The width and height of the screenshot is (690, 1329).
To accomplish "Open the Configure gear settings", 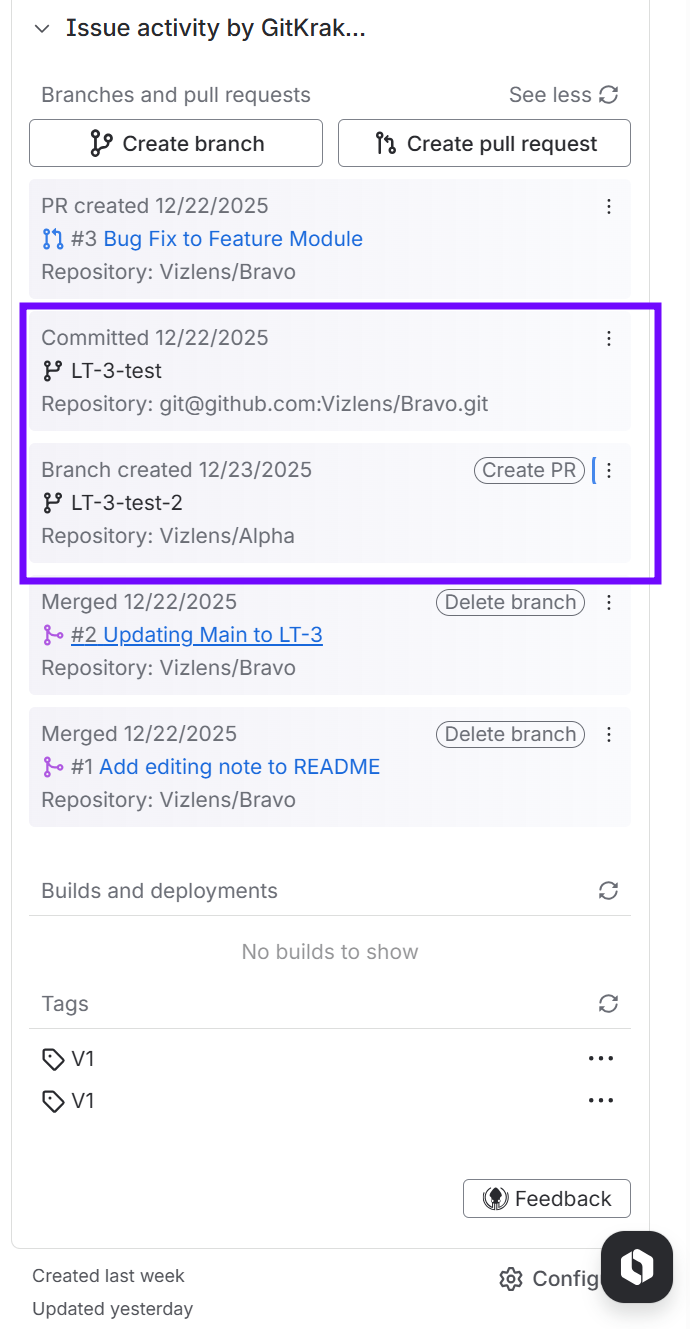I will pos(512,1279).
